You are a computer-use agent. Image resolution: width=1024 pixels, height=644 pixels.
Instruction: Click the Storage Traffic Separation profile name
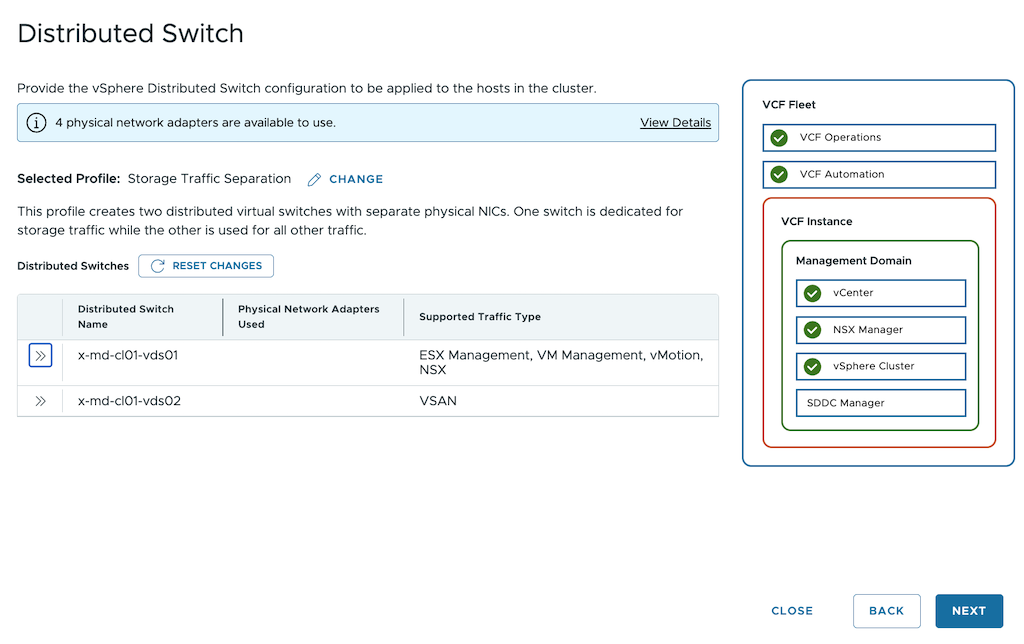(x=209, y=179)
